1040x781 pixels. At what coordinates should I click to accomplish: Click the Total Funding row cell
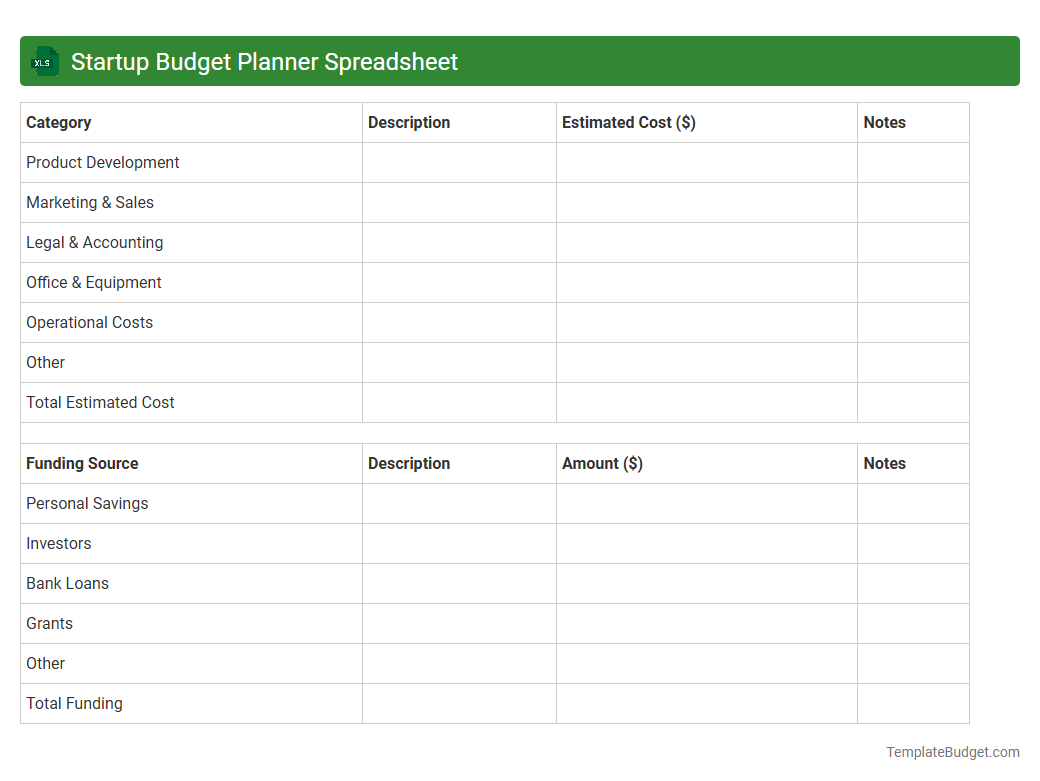pos(74,703)
